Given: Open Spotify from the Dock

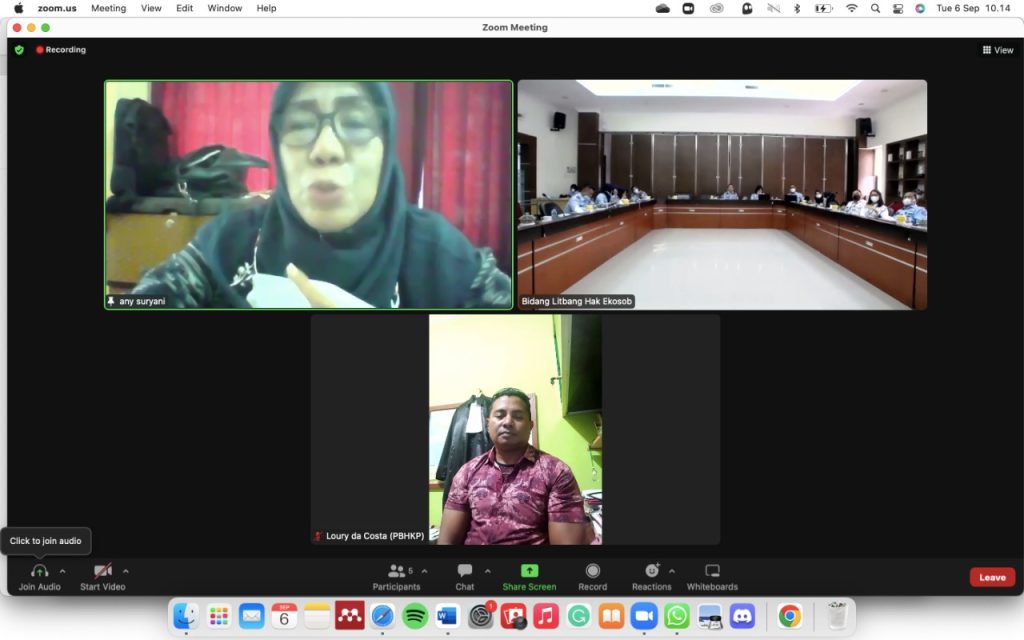Looking at the screenshot, I should pos(415,616).
